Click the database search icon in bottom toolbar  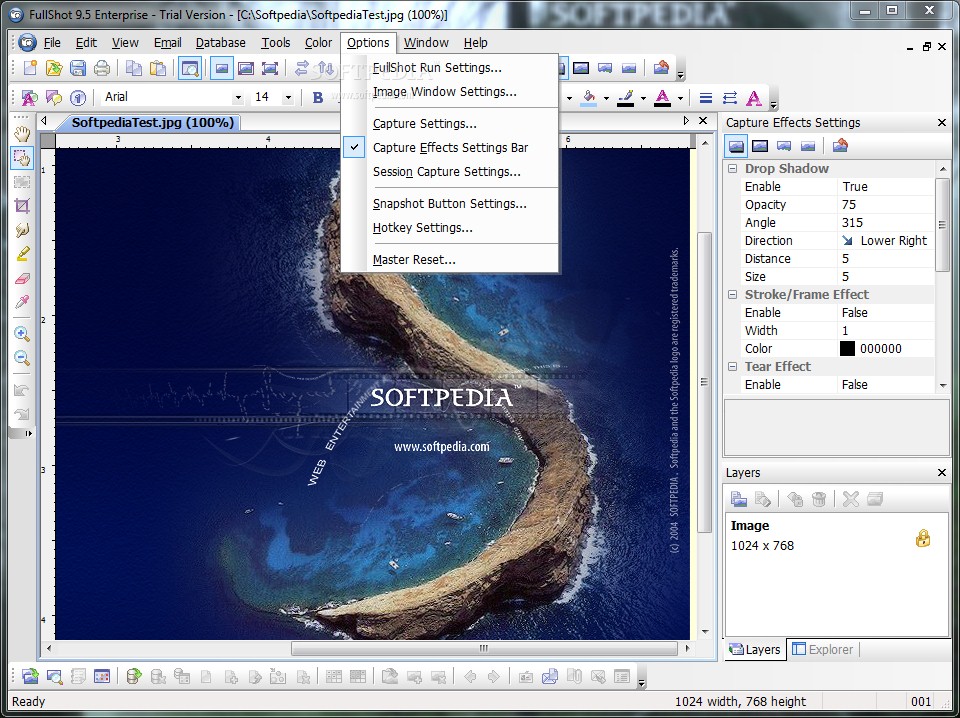click(x=54, y=676)
